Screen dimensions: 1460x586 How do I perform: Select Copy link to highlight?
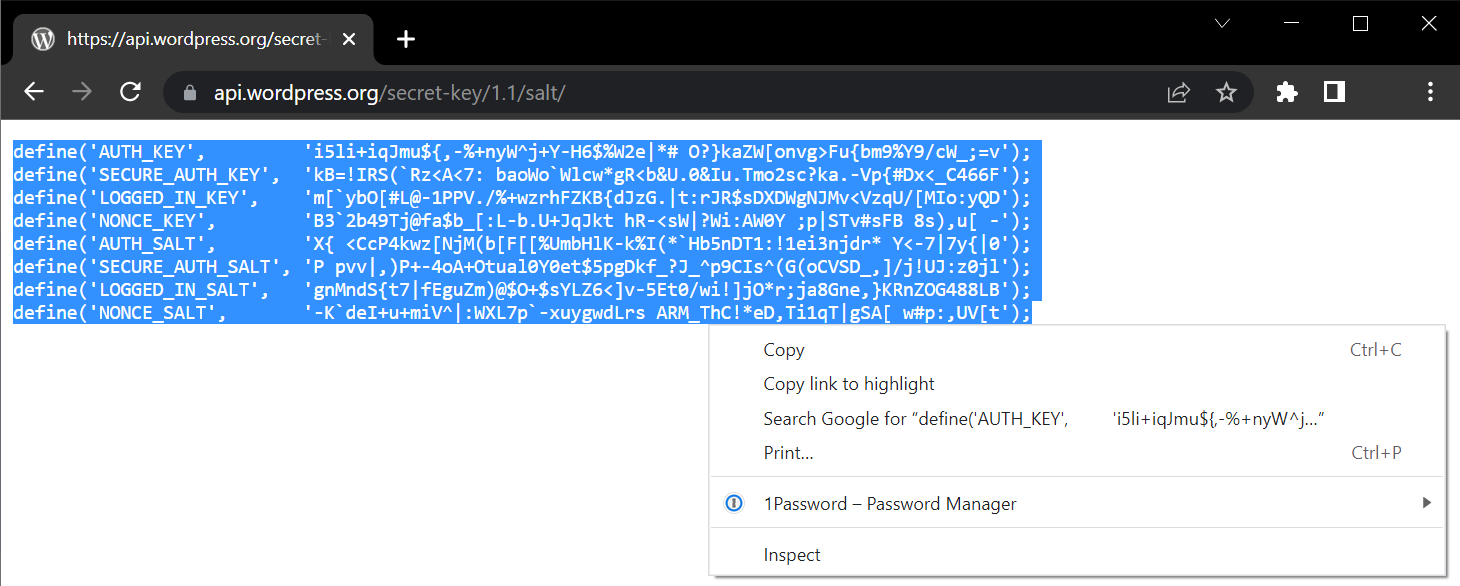tap(849, 384)
